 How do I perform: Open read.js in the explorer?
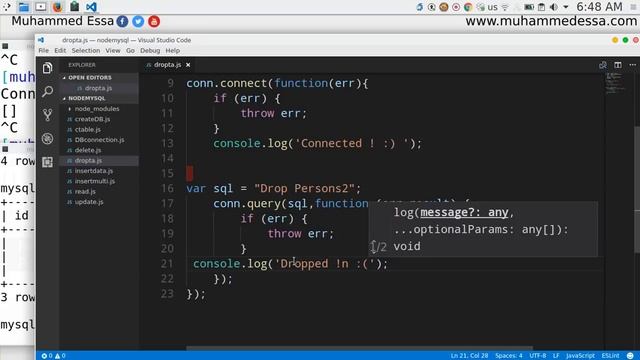click(x=85, y=191)
